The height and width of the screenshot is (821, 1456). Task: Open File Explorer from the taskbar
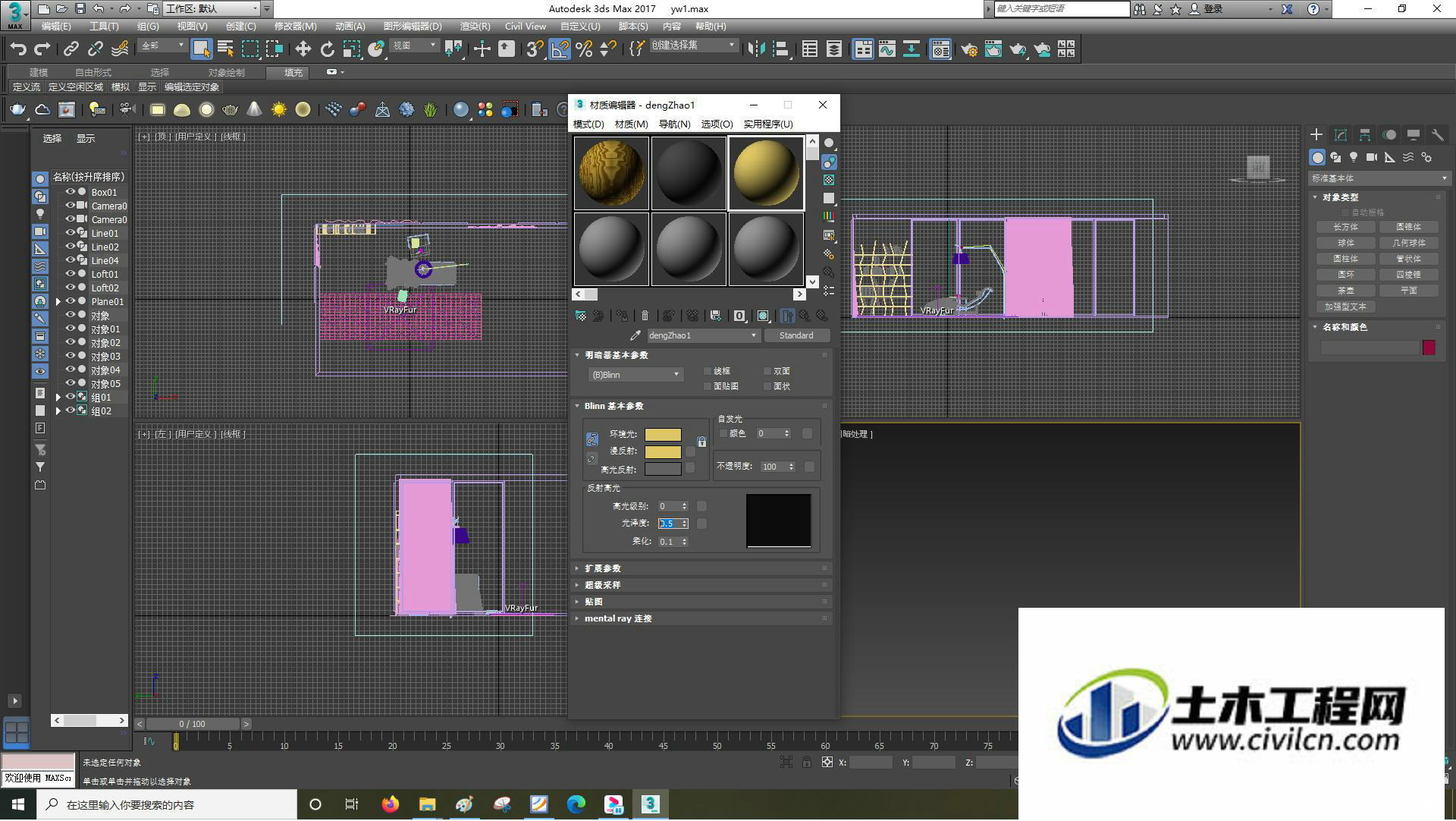coord(428,804)
